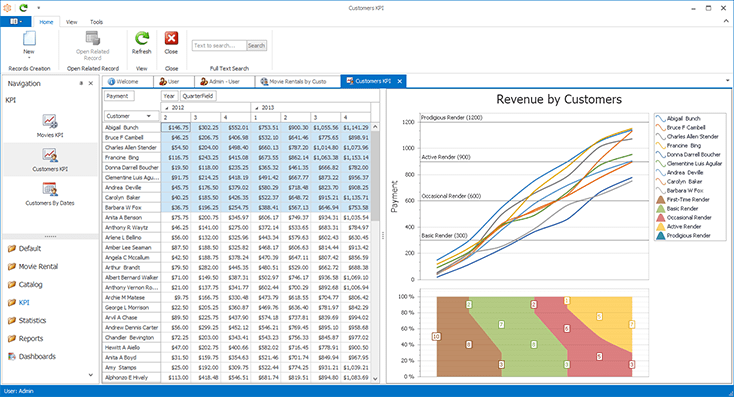734x397 pixels.
Task: Select the Arthur Brandt row header
Action: pos(132,267)
